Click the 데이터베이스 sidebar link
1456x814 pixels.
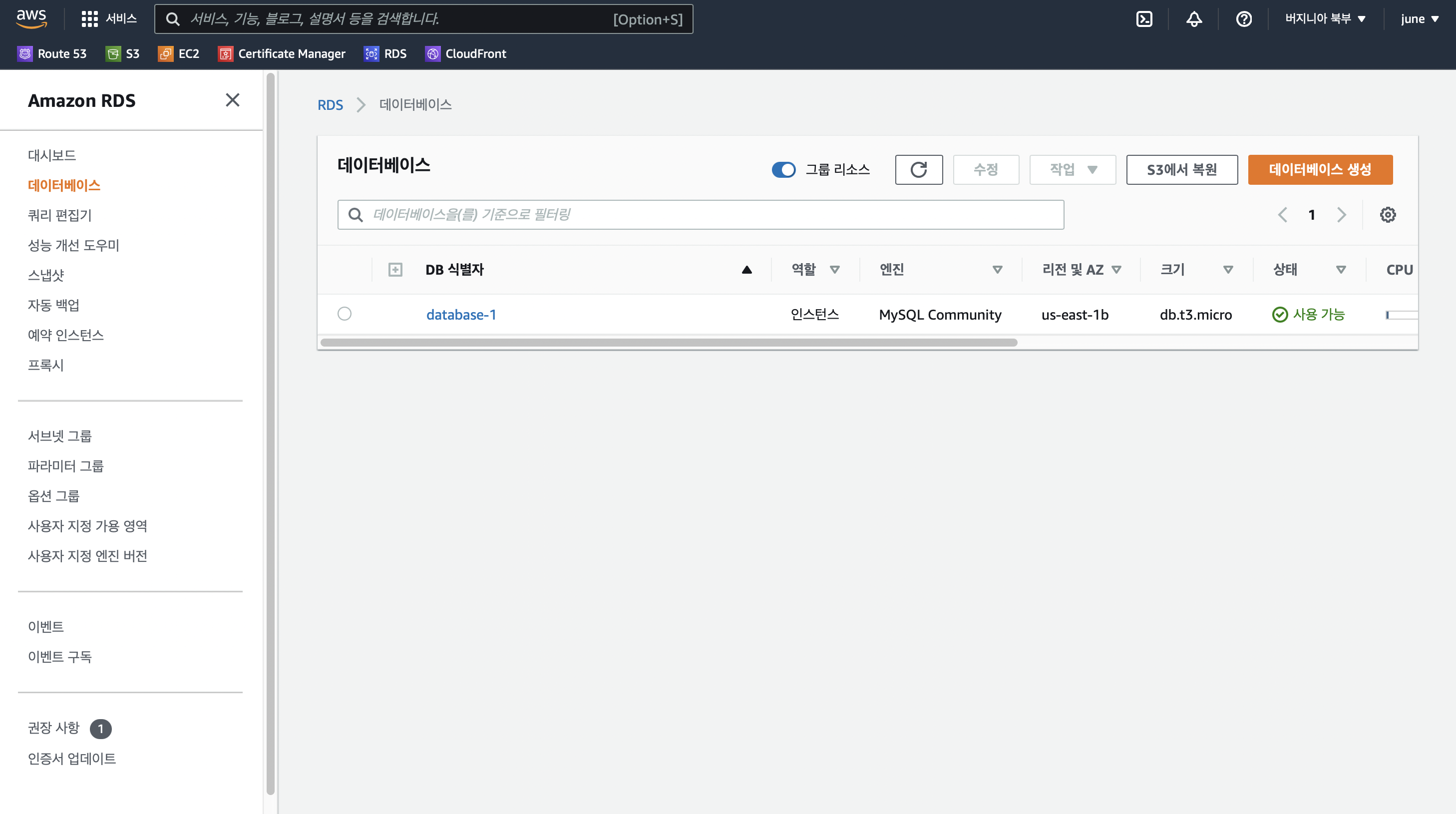64,185
